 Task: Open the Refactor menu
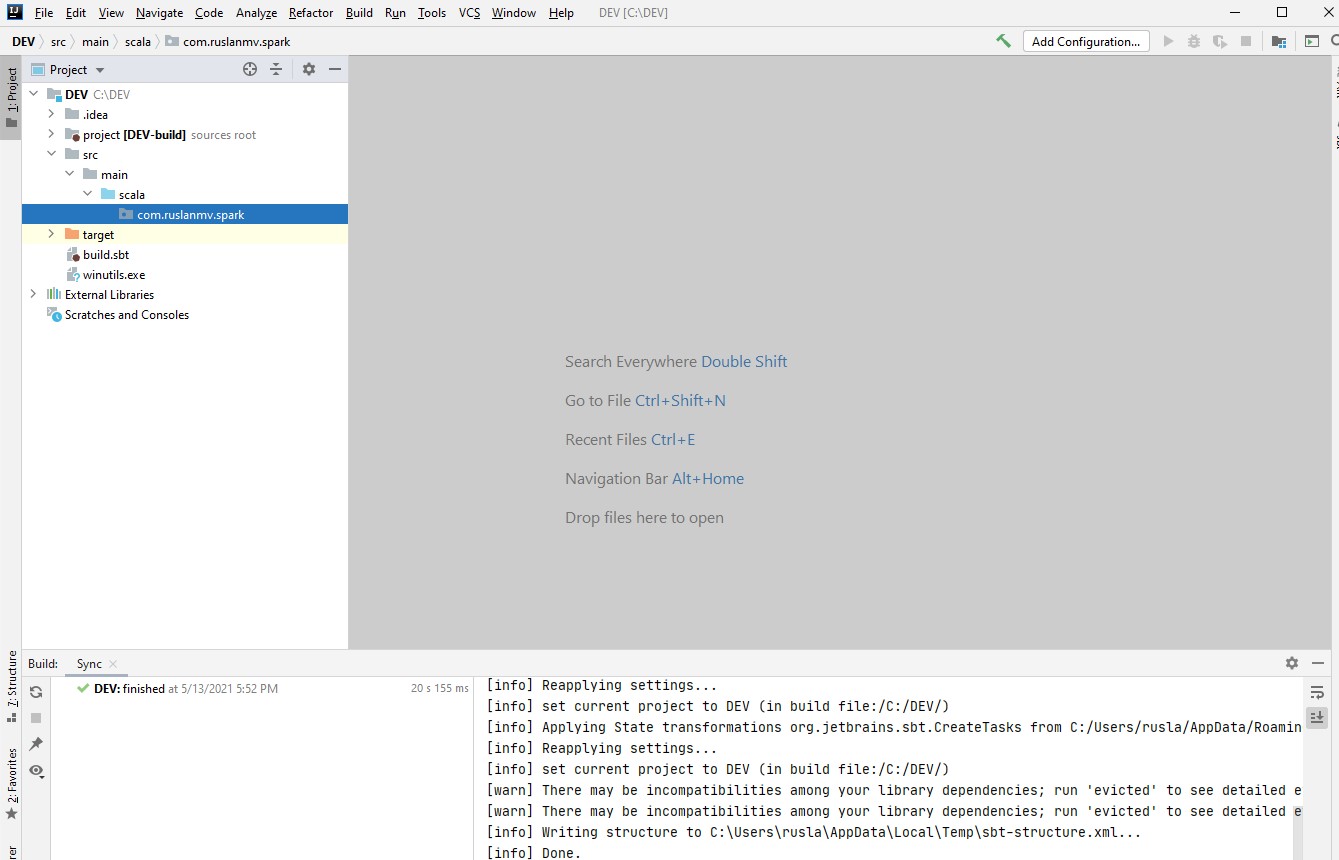tap(311, 13)
